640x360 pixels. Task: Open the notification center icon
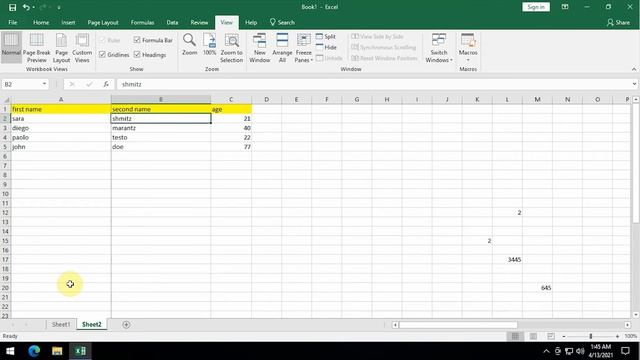625,351
